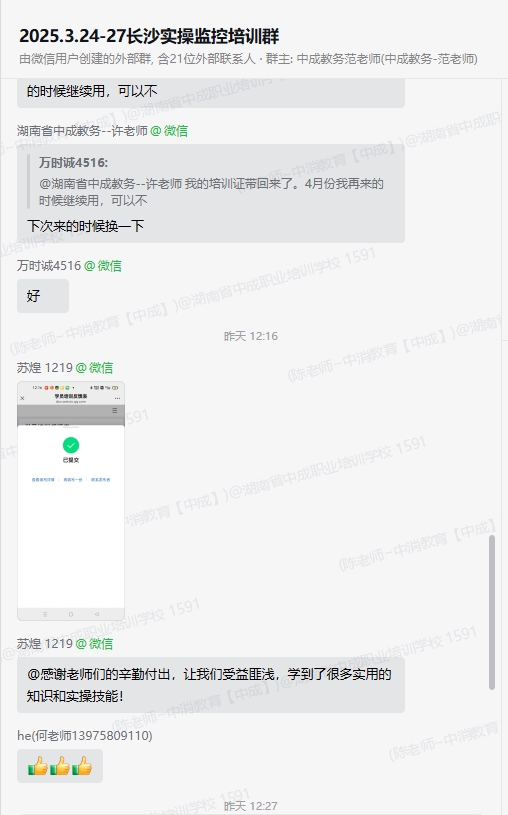
Task: Click the short 好 message bubble
Action: tap(43, 296)
